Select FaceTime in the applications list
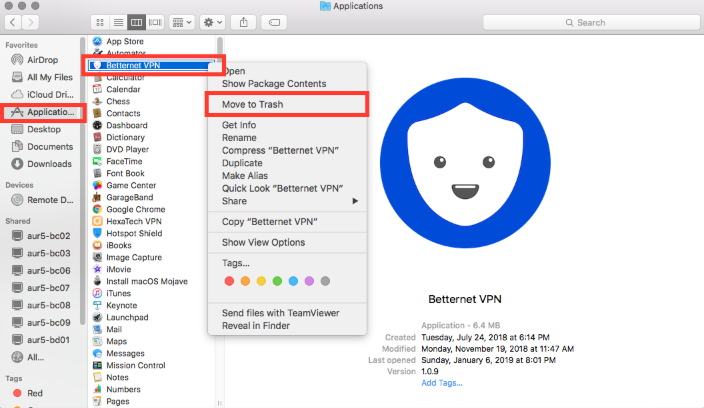Screen dimensions: 704x408 118,161
